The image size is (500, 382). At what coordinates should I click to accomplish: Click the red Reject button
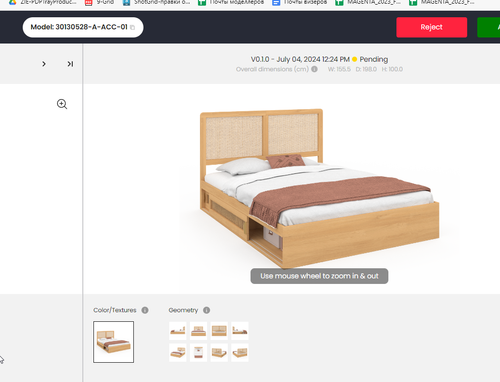pyautogui.click(x=432, y=27)
